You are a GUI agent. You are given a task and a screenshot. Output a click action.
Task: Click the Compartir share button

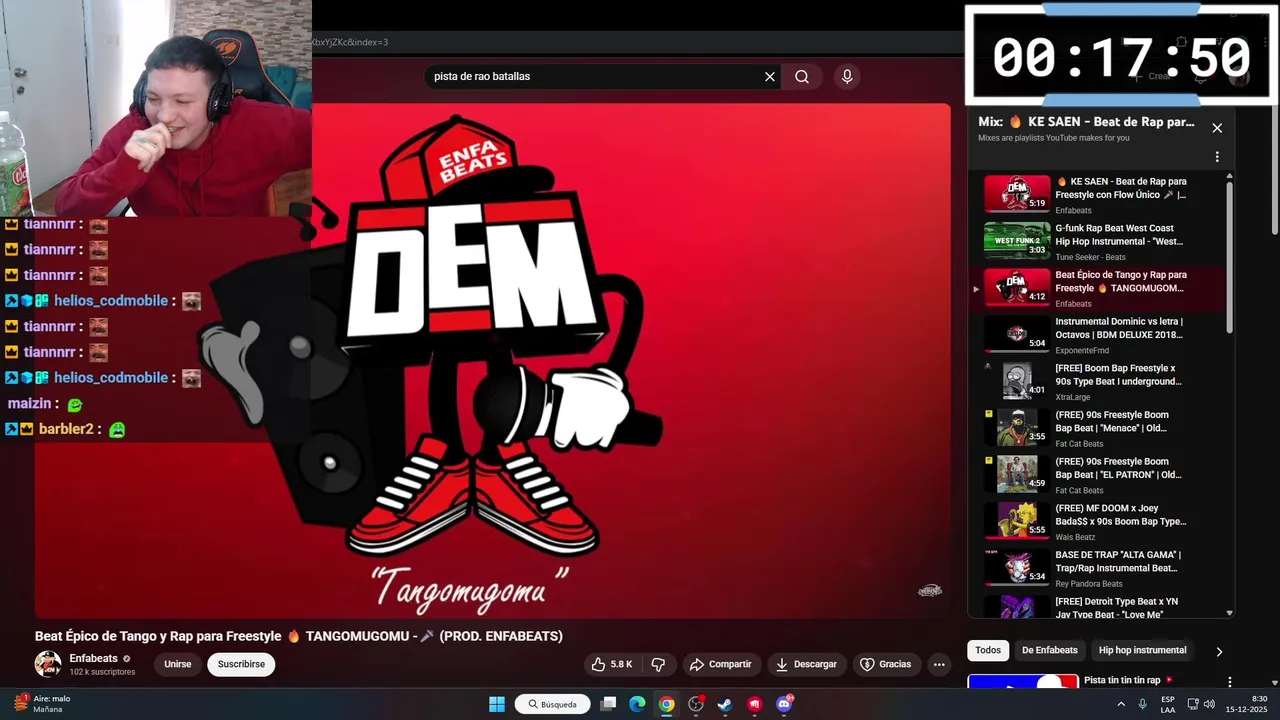pos(720,664)
